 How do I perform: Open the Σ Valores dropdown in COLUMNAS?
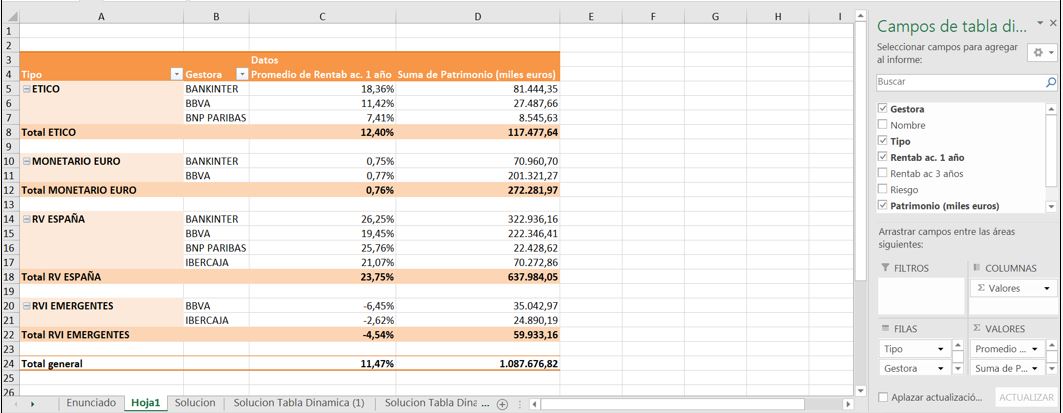pyautogui.click(x=1048, y=289)
